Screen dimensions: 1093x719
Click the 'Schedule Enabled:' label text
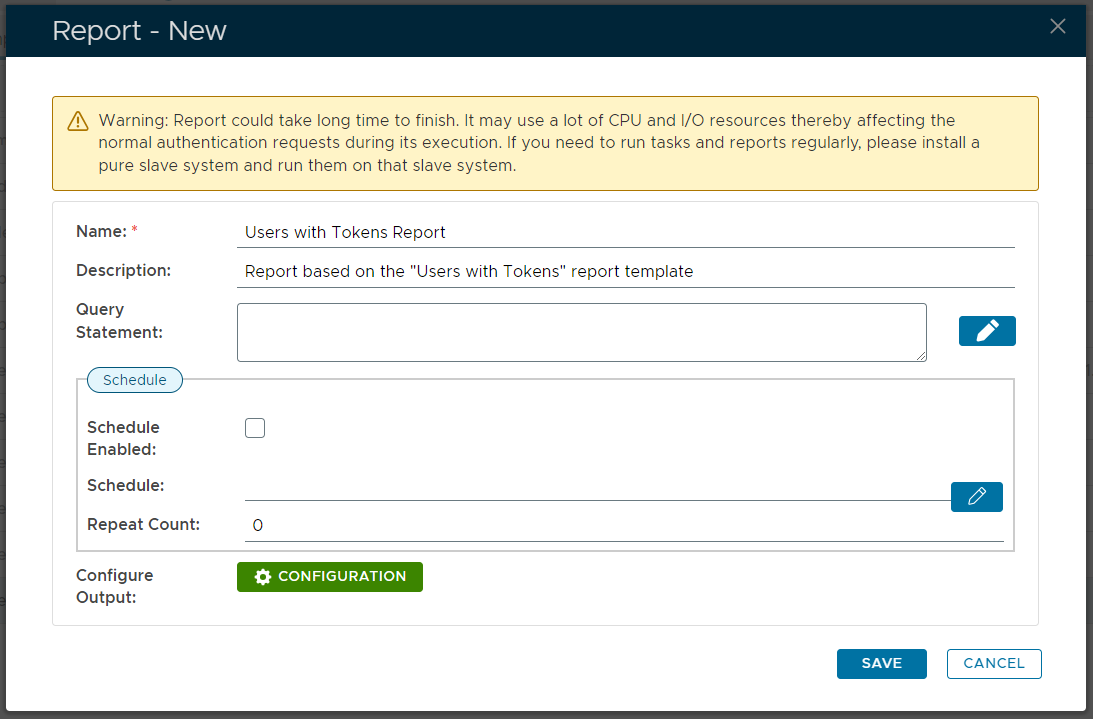coord(123,438)
